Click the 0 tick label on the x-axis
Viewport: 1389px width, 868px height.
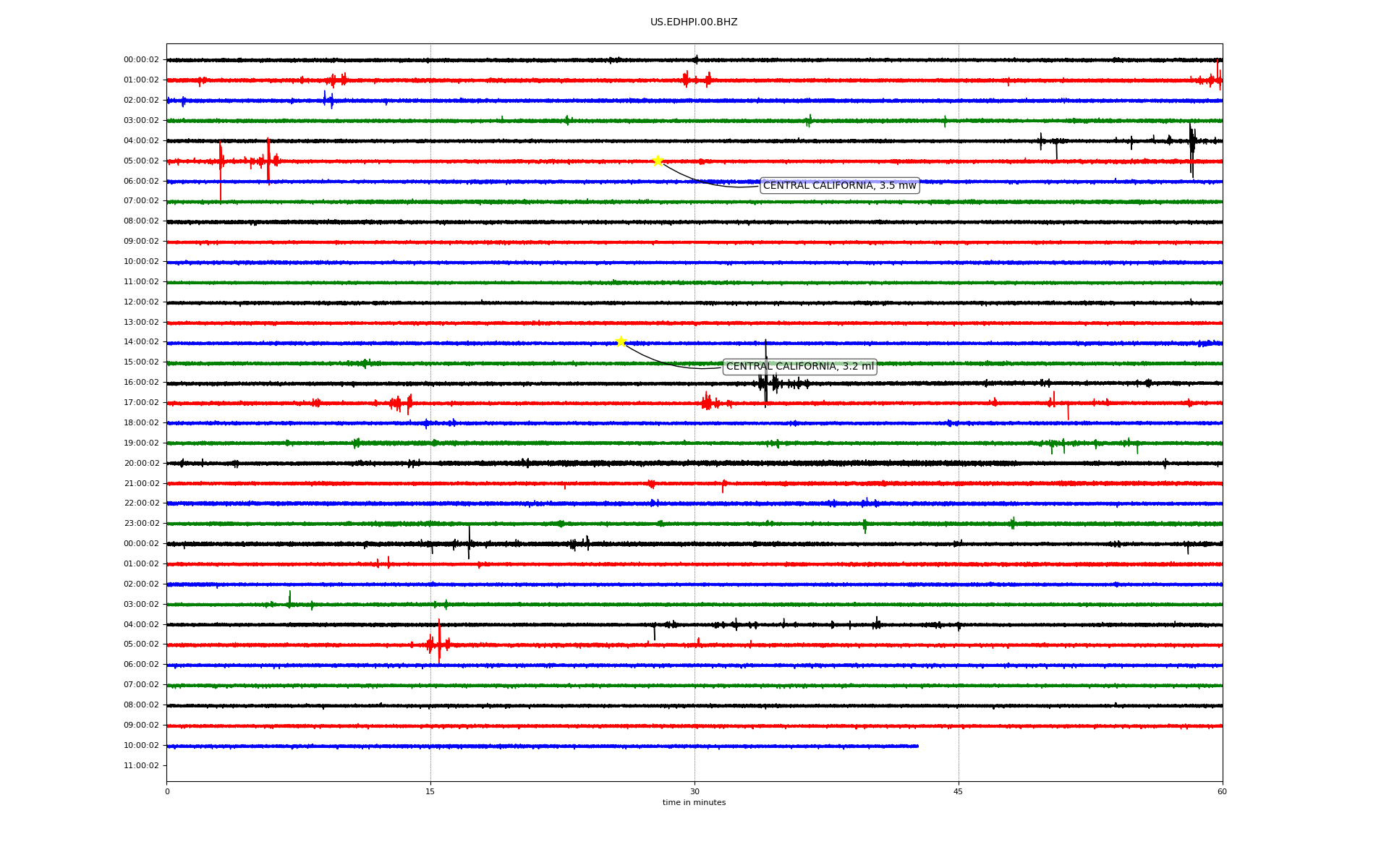point(167,791)
